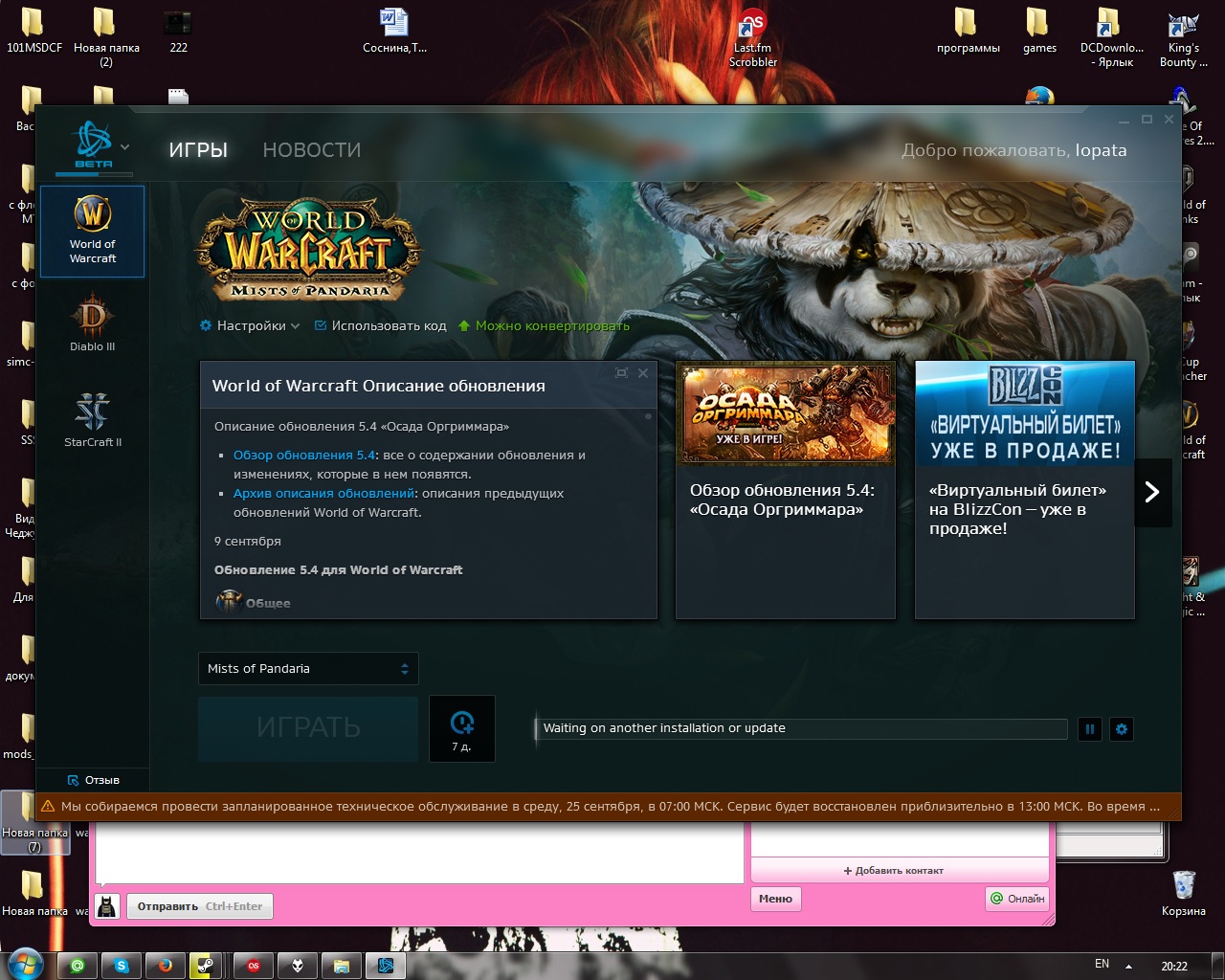Select the Корзина recycle bin icon
The image size is (1225, 980).
pos(1184,892)
